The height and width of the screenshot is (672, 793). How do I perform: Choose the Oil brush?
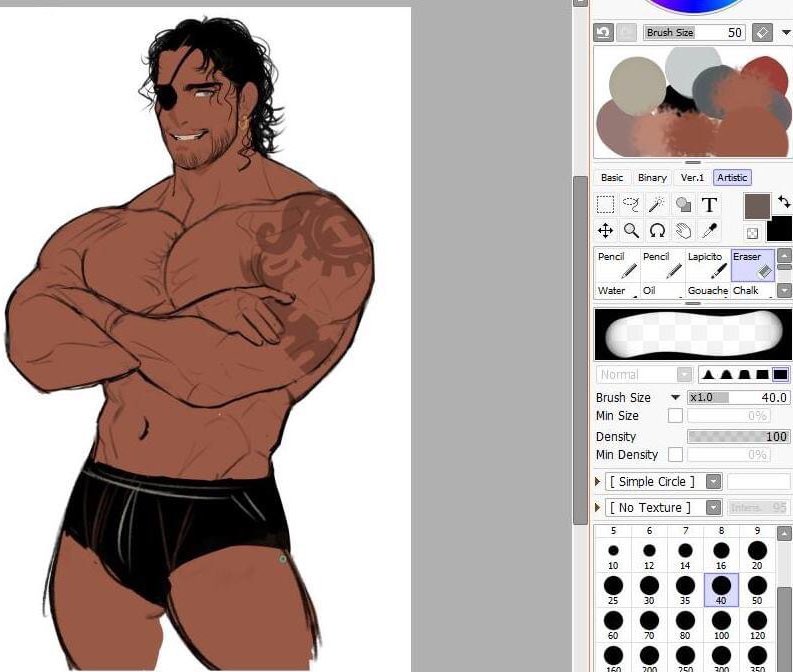tap(663, 290)
